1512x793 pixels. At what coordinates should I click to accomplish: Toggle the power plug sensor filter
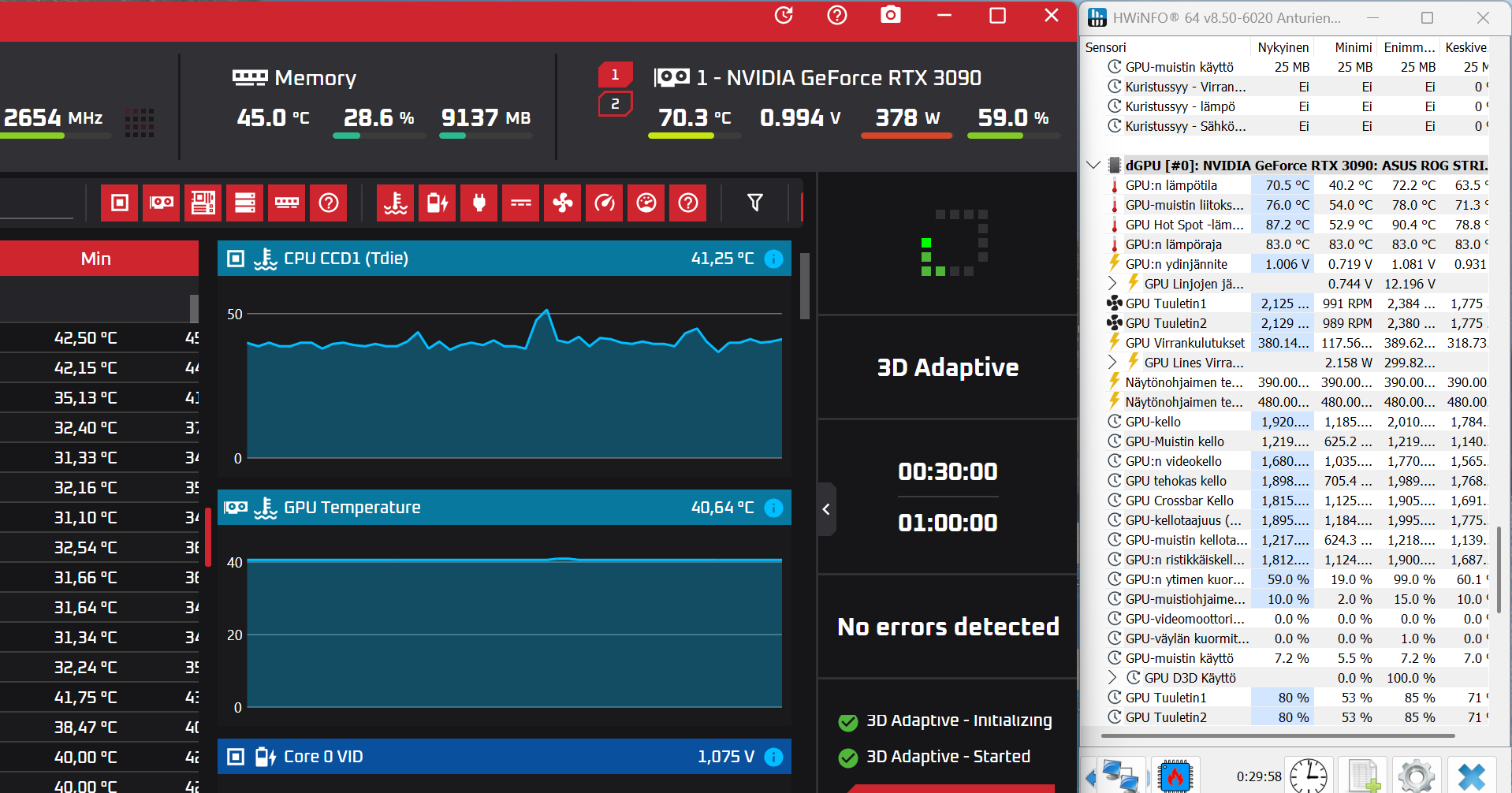click(x=479, y=203)
